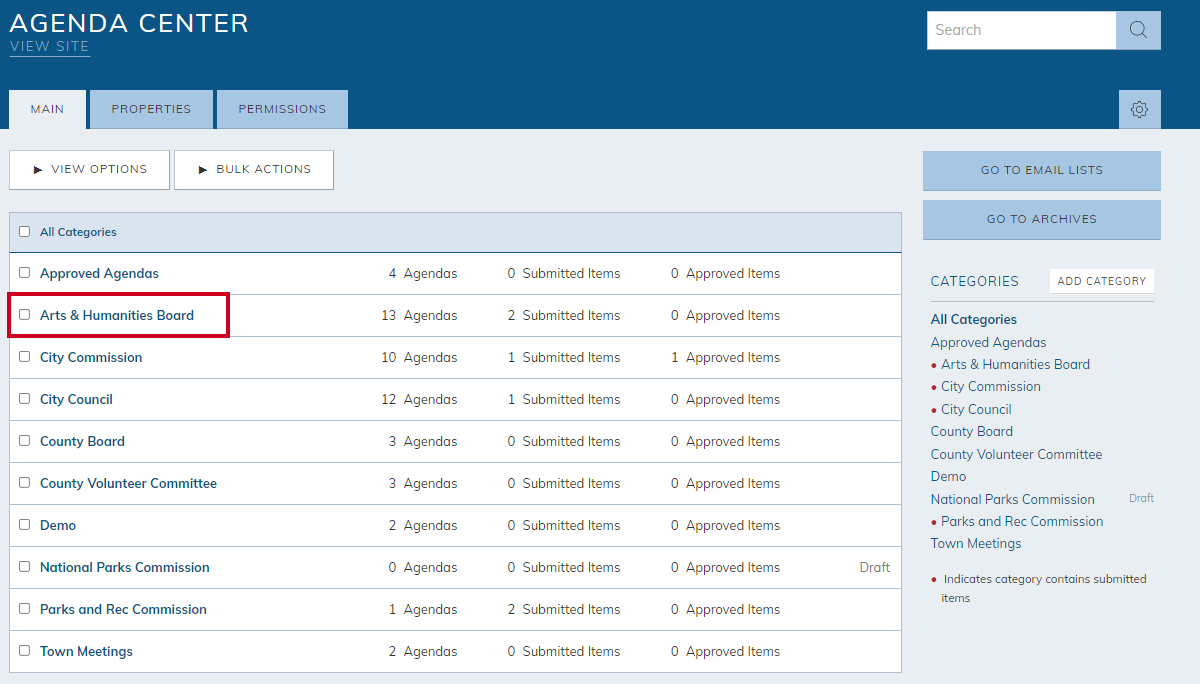Click "13 Agendas" in Arts & Humanities row
The height and width of the screenshot is (684, 1200).
pos(419,315)
